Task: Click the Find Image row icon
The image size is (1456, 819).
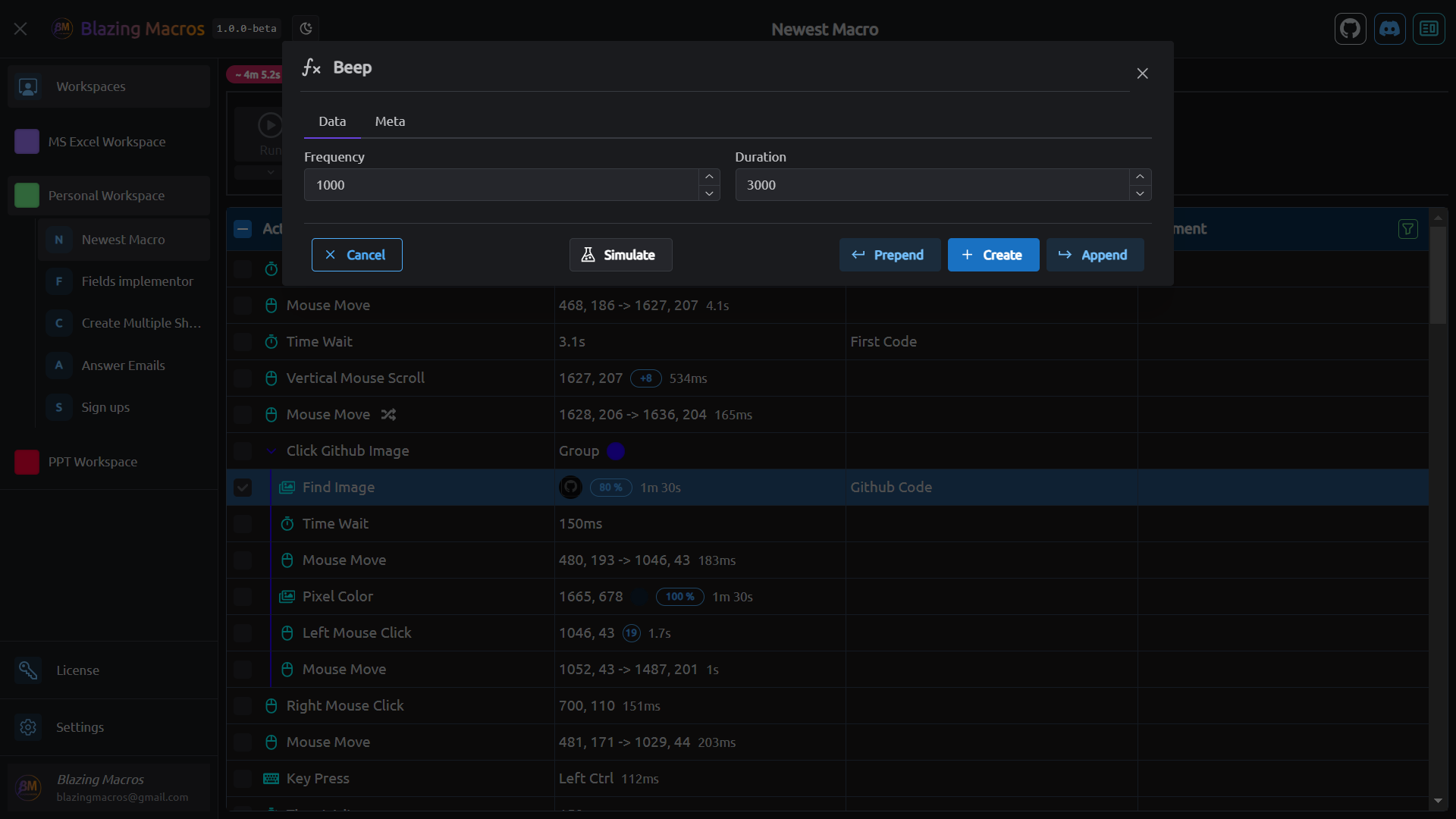Action: click(287, 488)
